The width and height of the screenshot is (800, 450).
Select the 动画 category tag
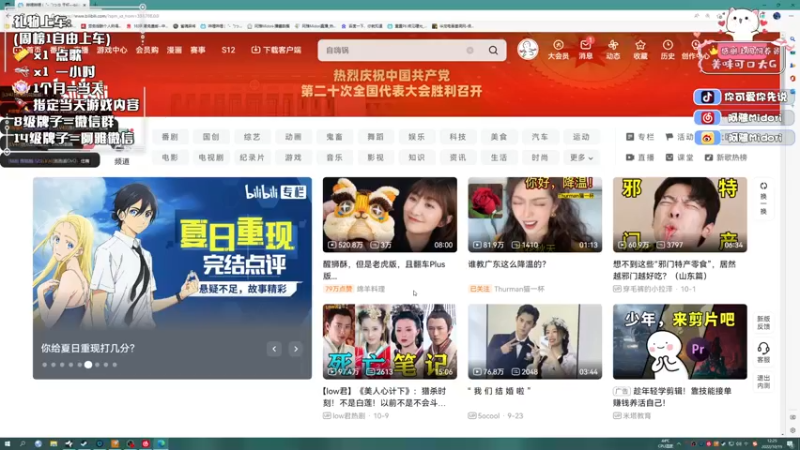click(293, 137)
